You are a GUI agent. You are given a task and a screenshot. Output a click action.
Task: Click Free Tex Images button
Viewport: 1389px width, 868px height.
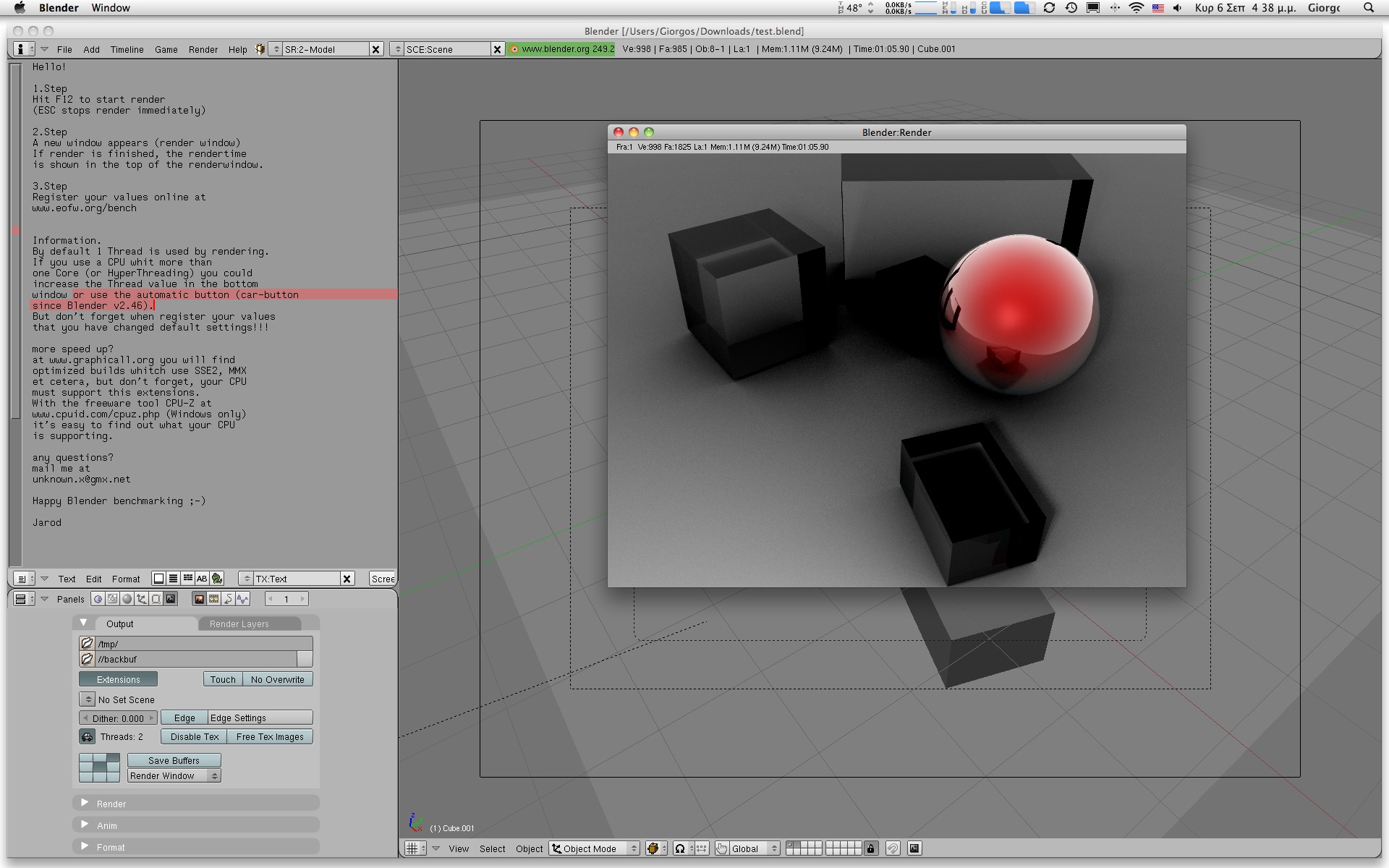pos(270,737)
